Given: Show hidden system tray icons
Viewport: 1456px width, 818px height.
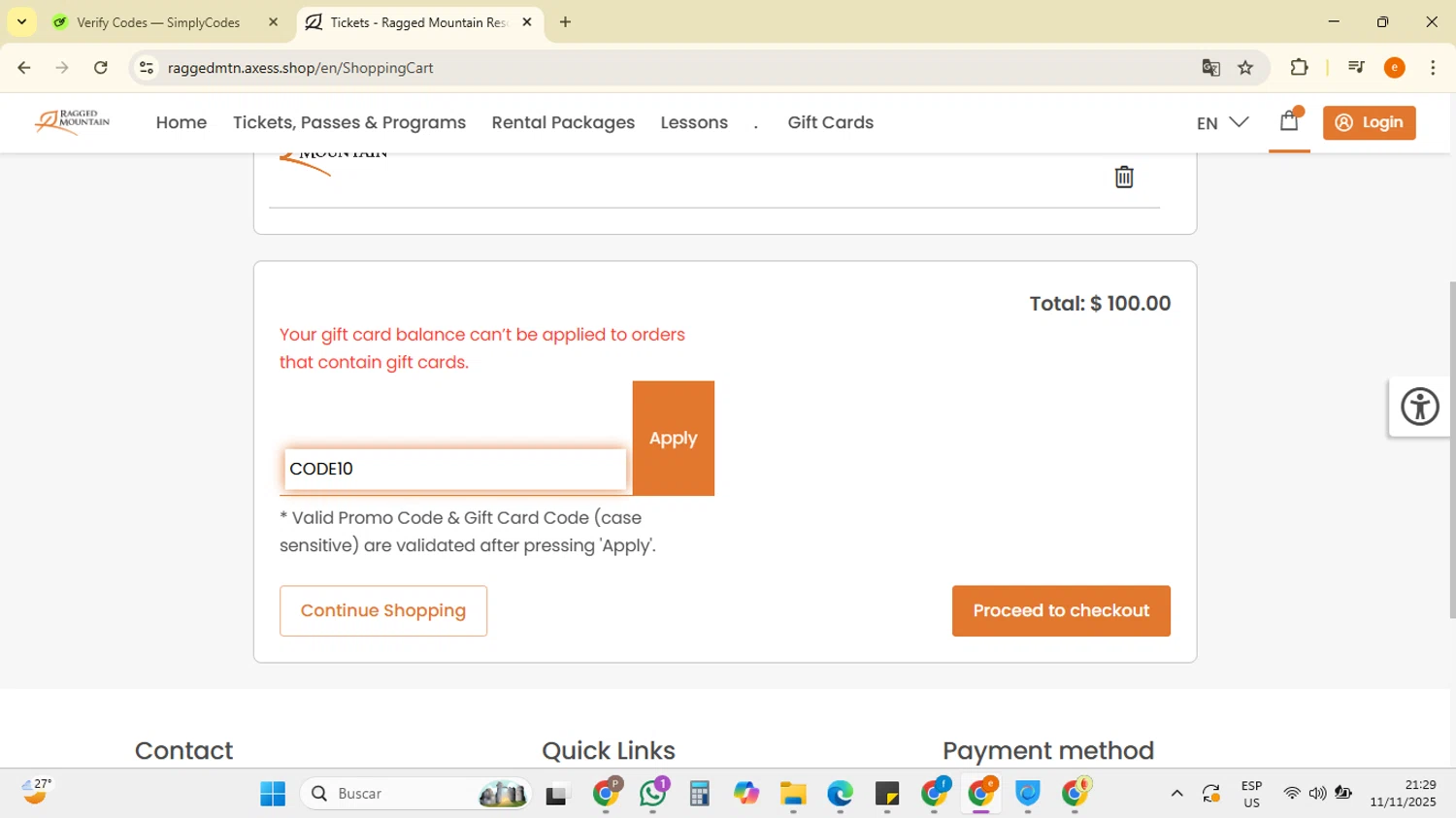Looking at the screenshot, I should coord(1177,794).
